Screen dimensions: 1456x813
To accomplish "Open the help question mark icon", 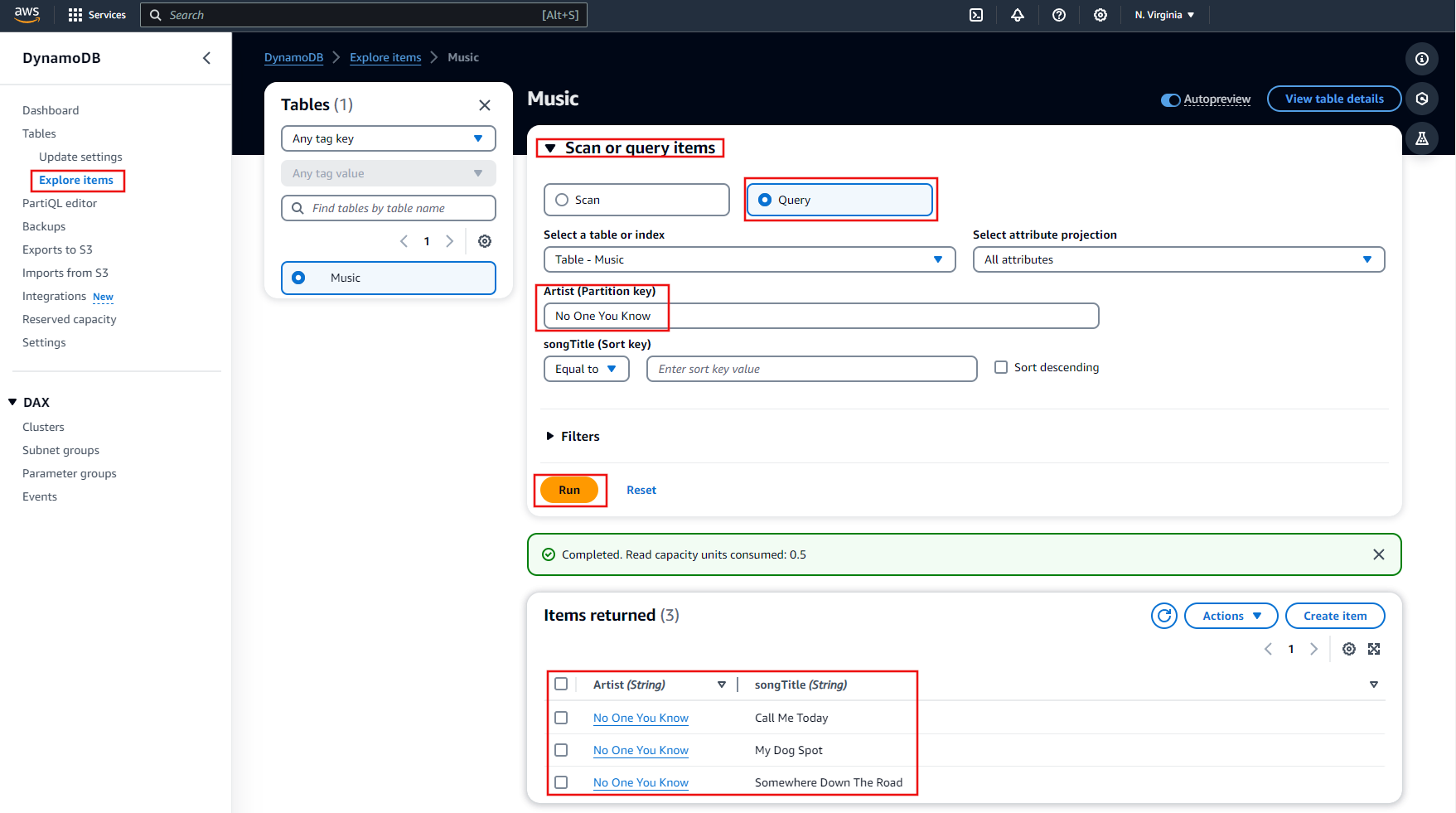I will (x=1059, y=15).
